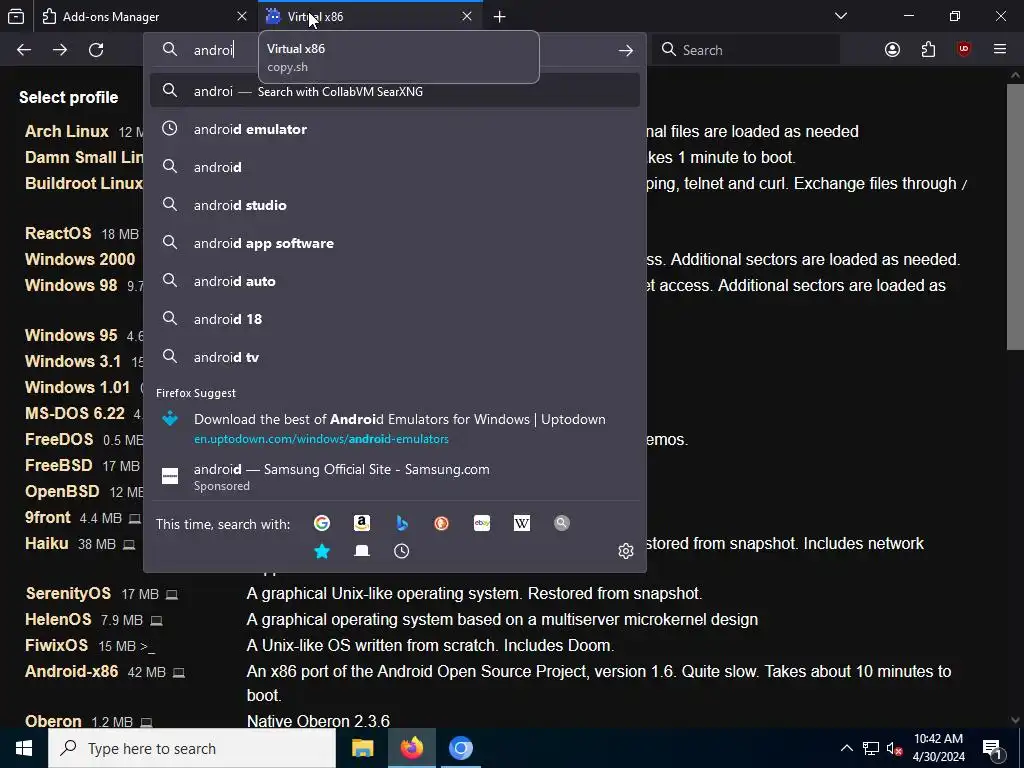
Task: Search with eBay one-off engine icon
Action: 482,523
